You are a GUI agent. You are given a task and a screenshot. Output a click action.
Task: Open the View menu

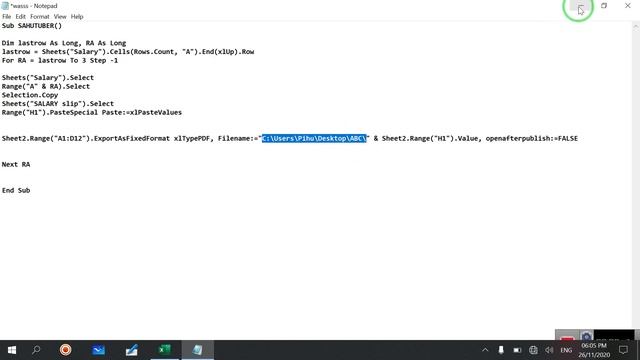click(60, 17)
